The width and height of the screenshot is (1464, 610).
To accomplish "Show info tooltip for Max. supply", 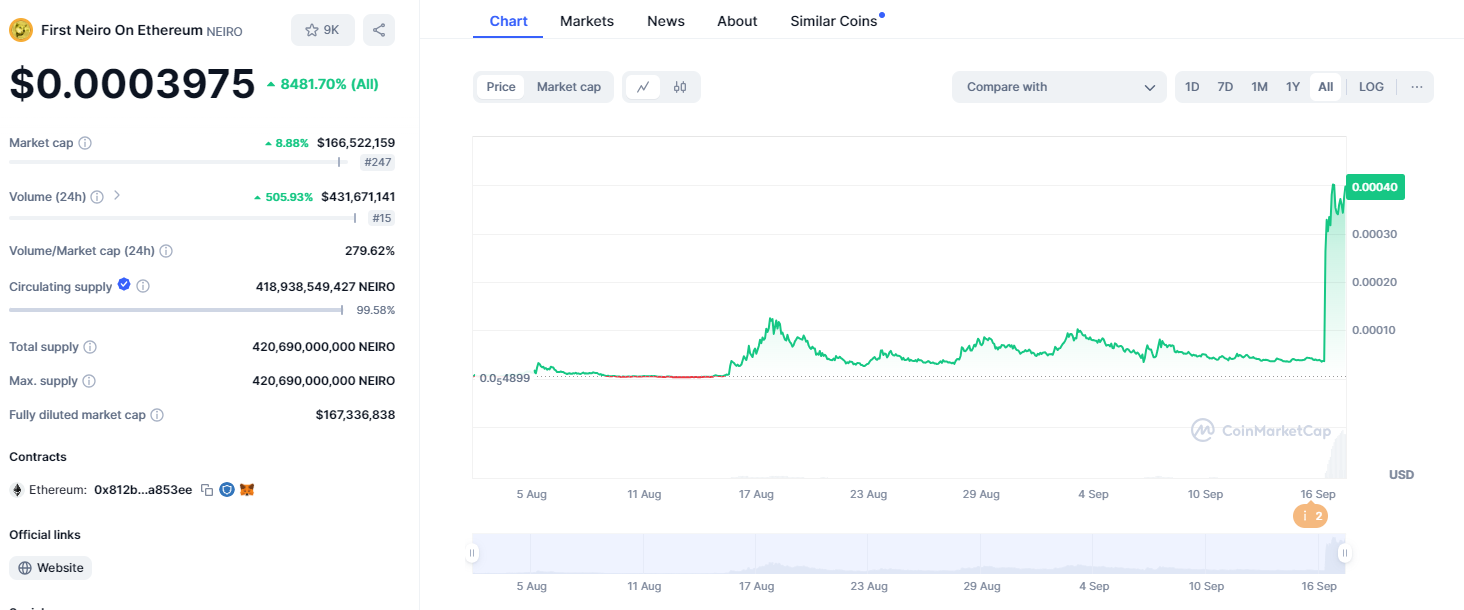I will (89, 381).
